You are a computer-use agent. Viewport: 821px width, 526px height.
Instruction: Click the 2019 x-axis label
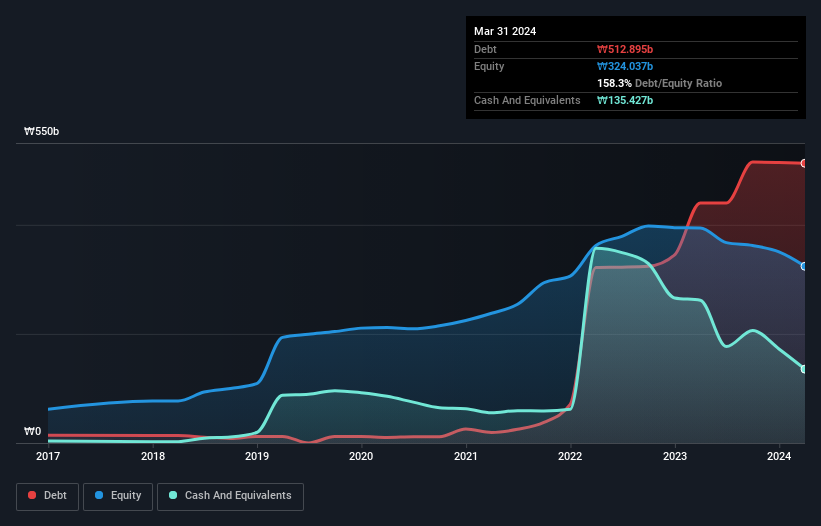point(257,456)
